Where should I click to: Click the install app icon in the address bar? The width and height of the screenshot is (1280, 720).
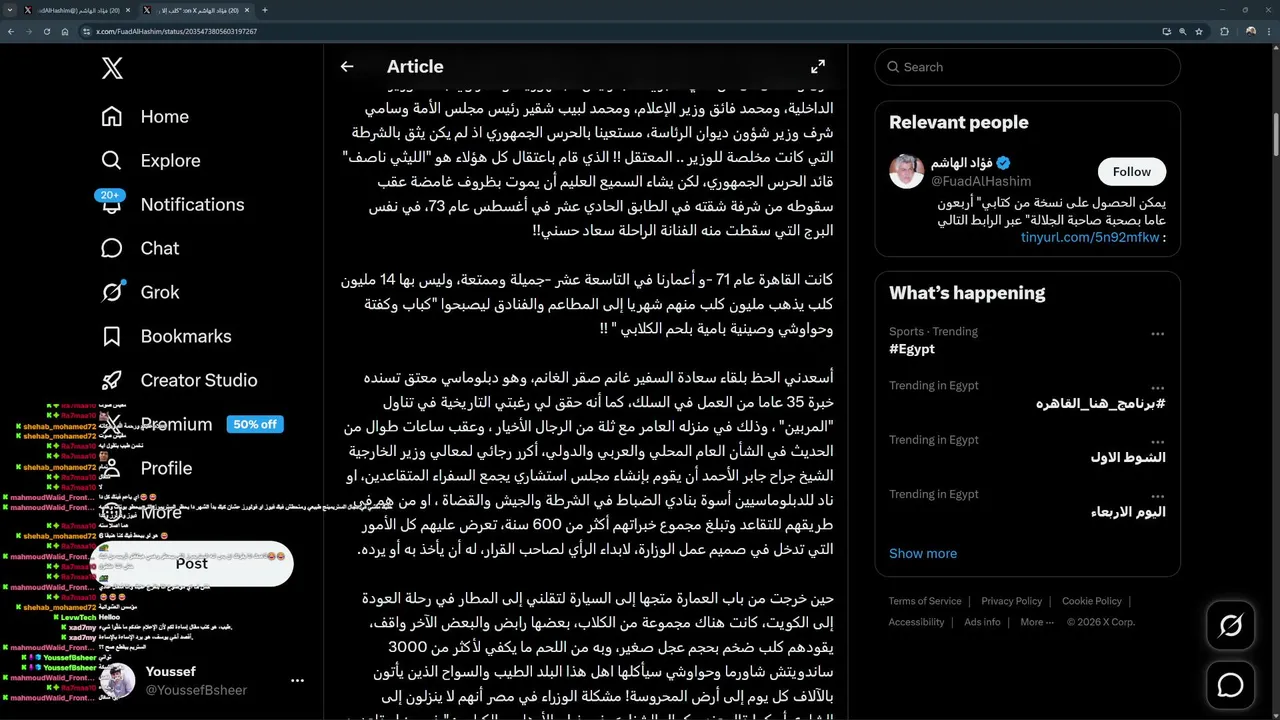tap(1166, 31)
